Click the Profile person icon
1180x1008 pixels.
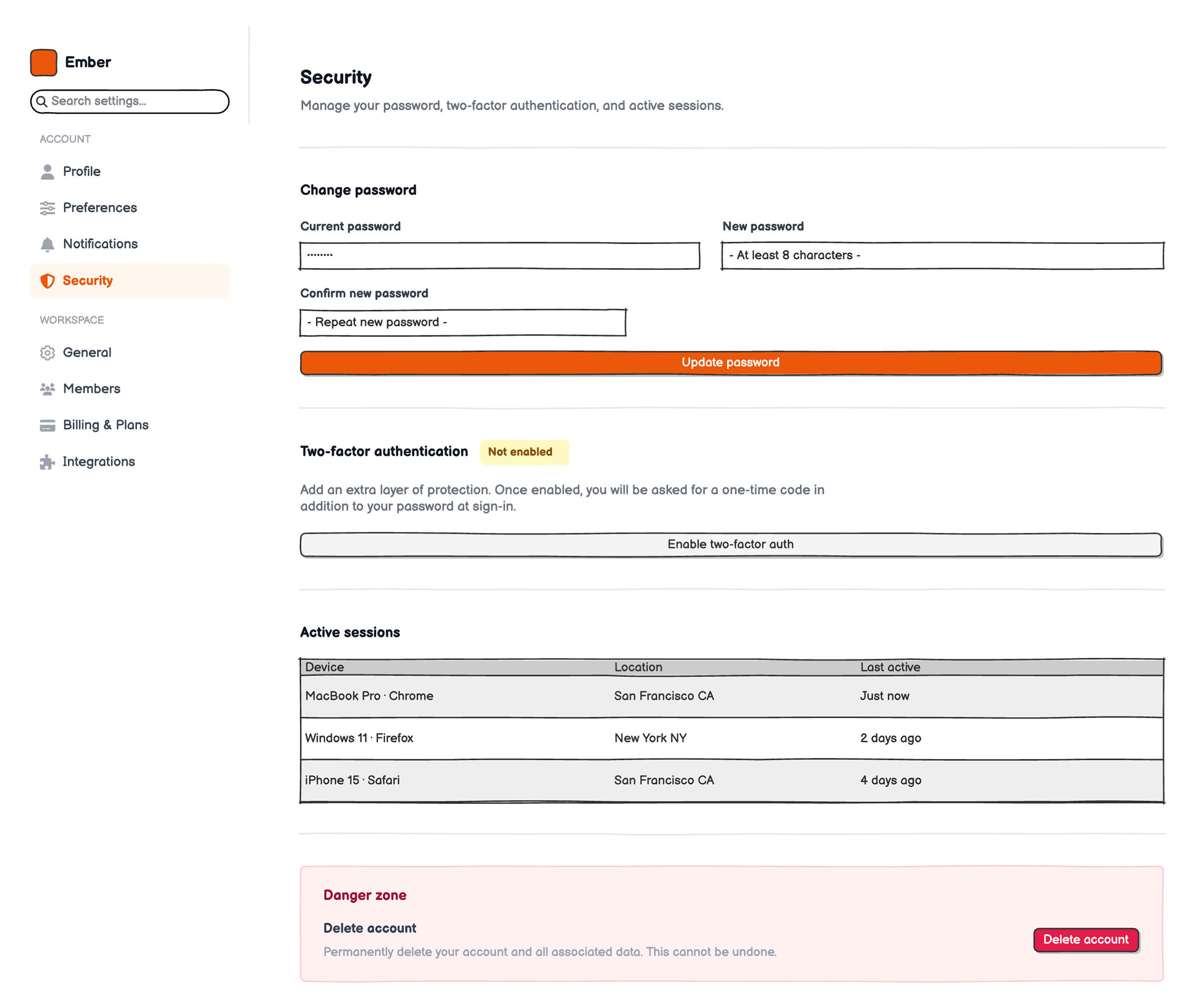tap(47, 171)
